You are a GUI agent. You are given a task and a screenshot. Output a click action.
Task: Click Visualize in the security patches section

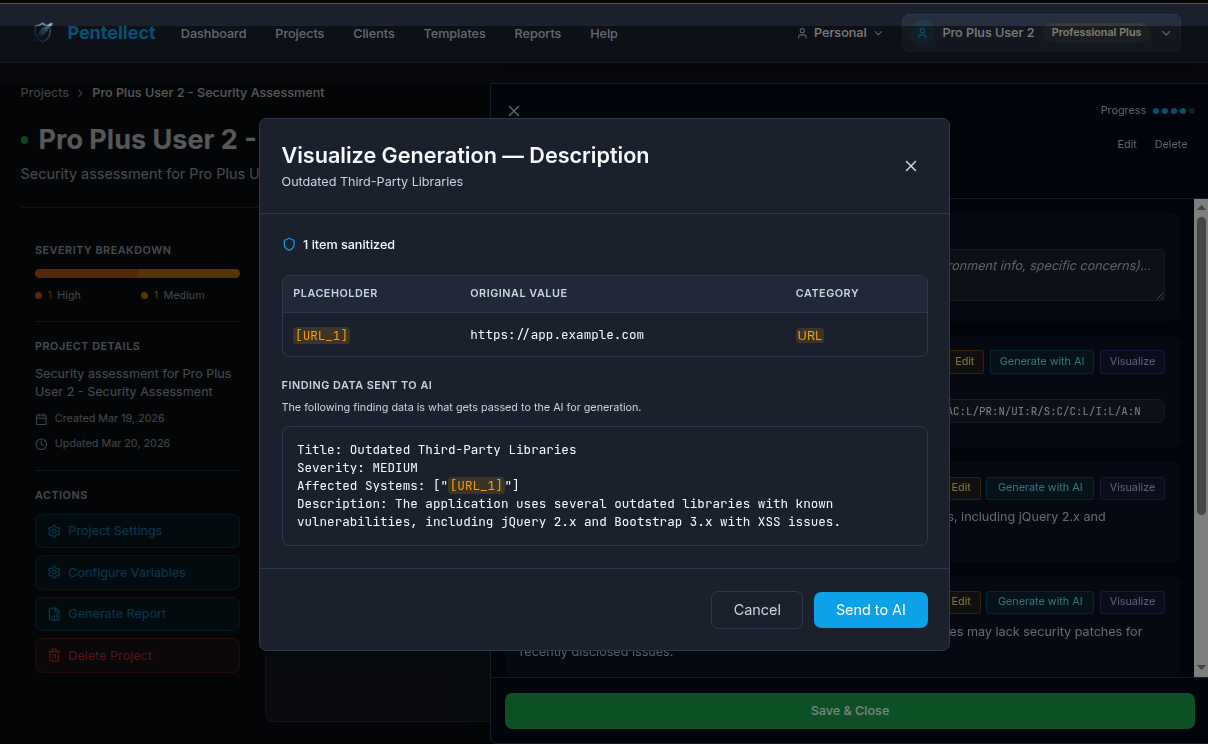pos(1132,601)
